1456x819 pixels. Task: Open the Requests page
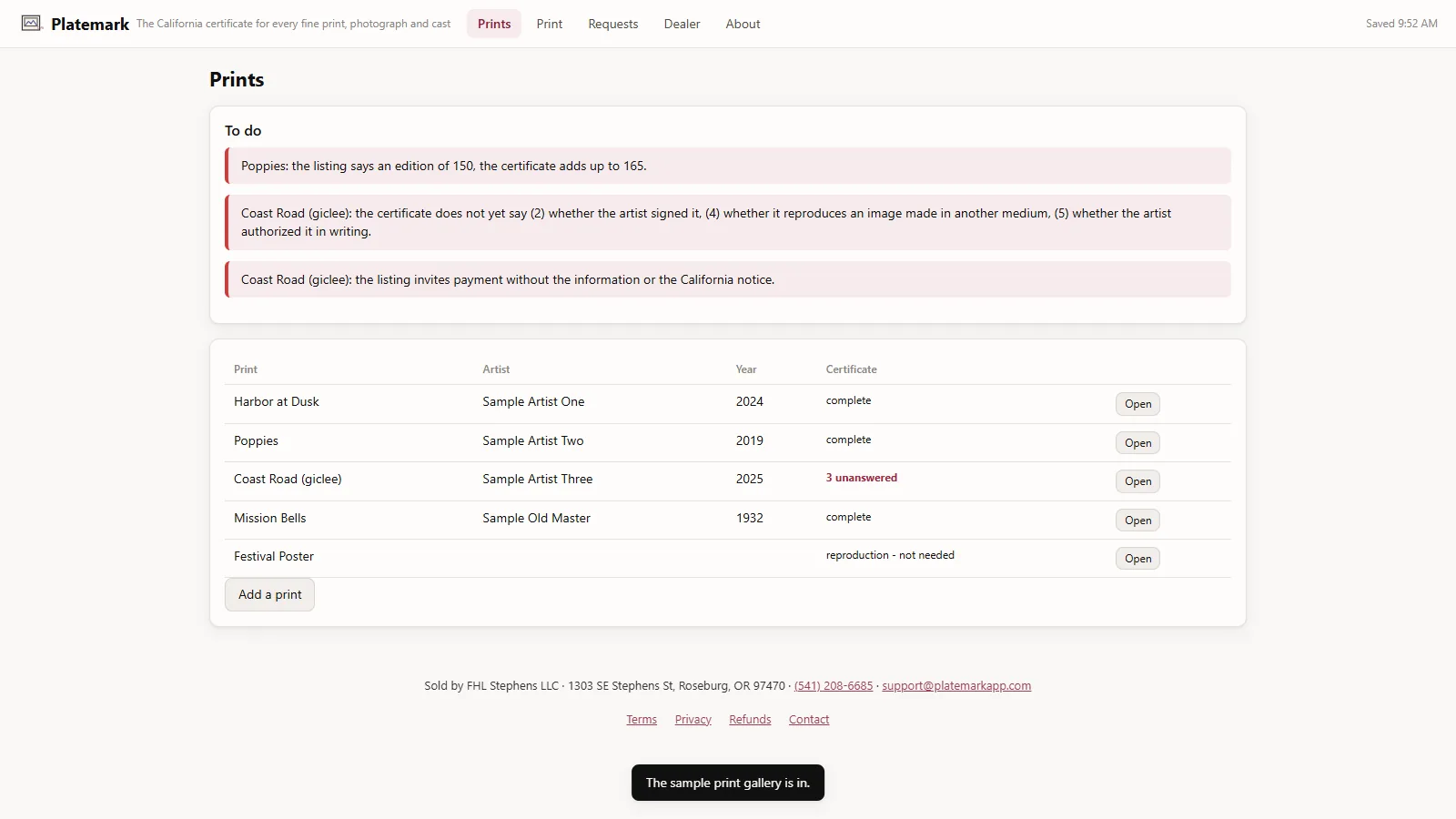(613, 24)
